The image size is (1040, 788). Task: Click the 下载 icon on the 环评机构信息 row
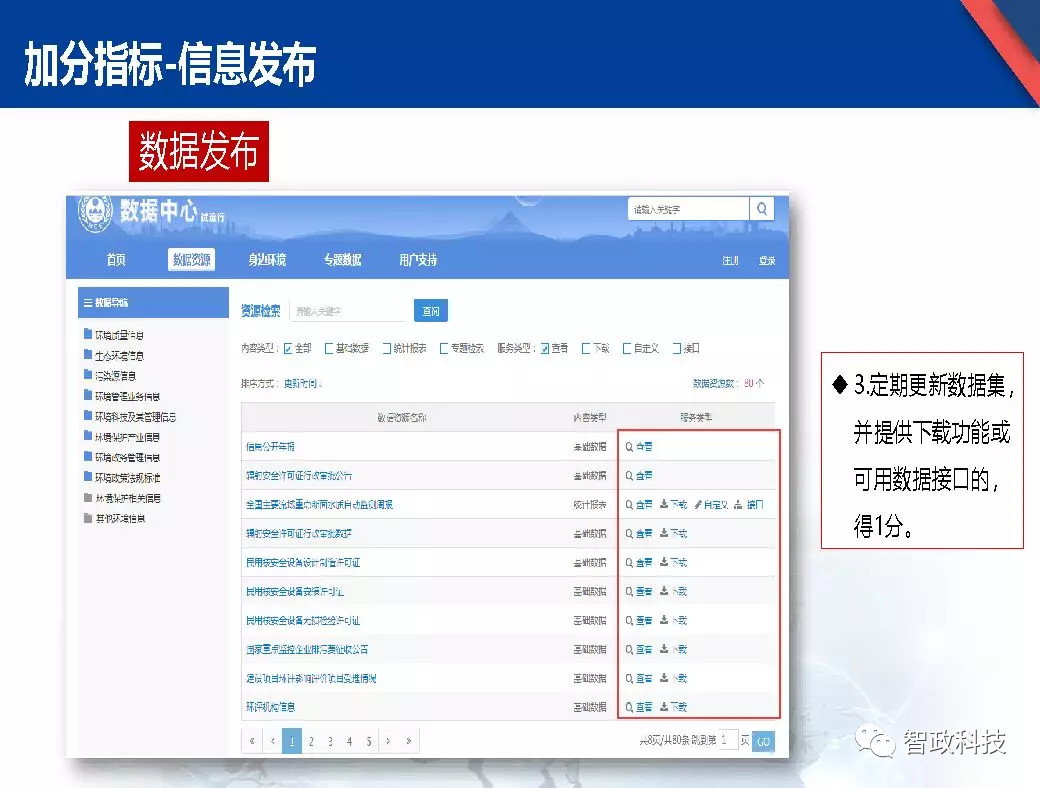664,705
